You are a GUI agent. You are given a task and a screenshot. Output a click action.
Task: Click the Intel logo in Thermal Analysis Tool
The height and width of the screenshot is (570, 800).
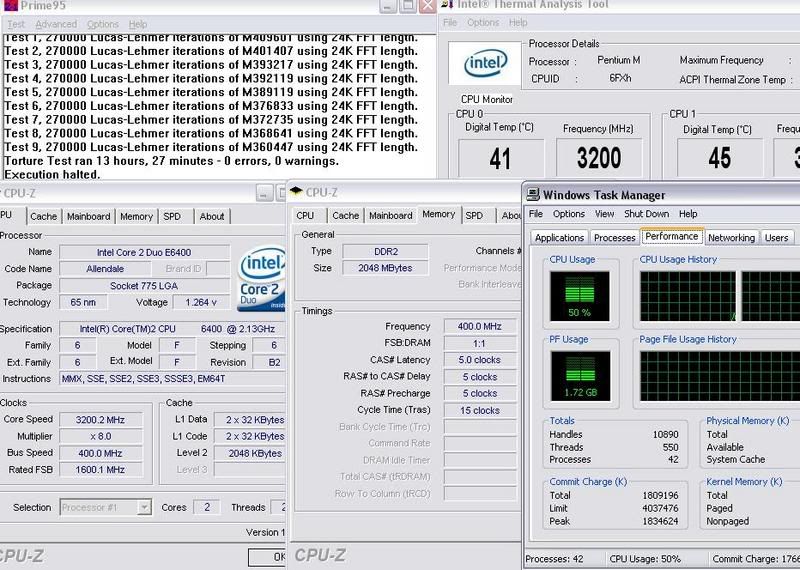click(x=485, y=63)
